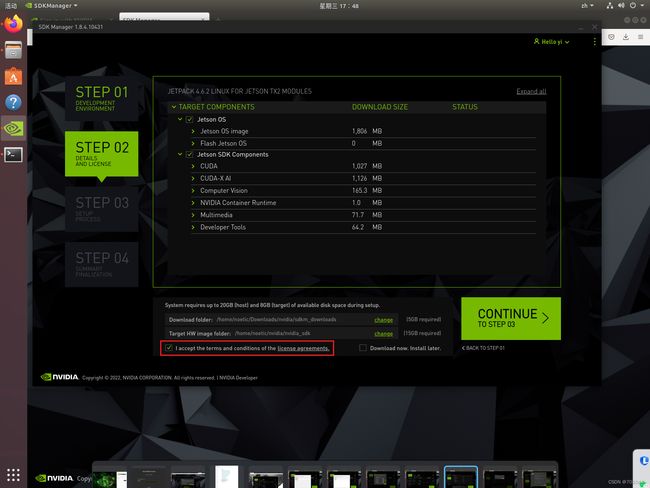Go to Step 01 Development Environment

pos(102,99)
